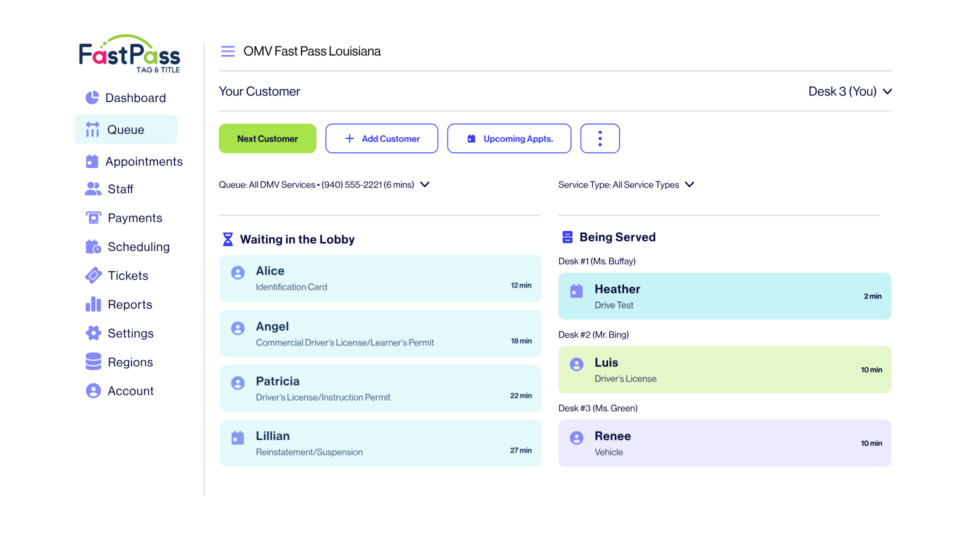Click Patricia's 22 min wait time
The height and width of the screenshot is (540, 960).
click(521, 396)
